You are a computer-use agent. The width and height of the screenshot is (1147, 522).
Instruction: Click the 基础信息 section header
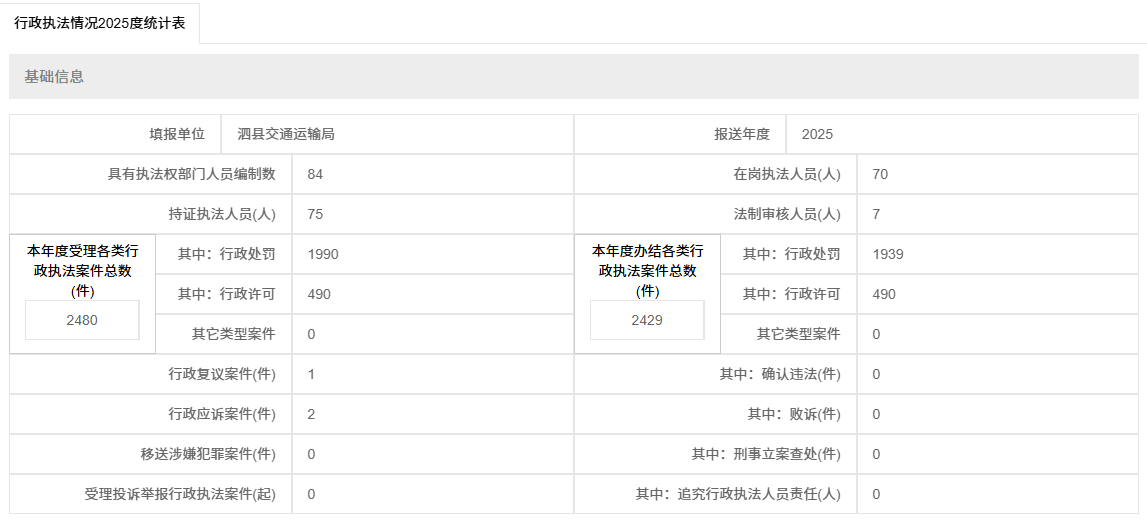pos(54,77)
